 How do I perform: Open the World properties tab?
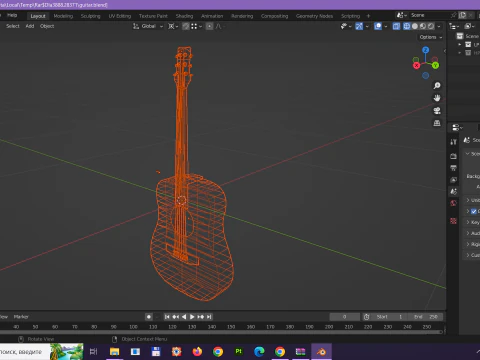[x=453, y=203]
